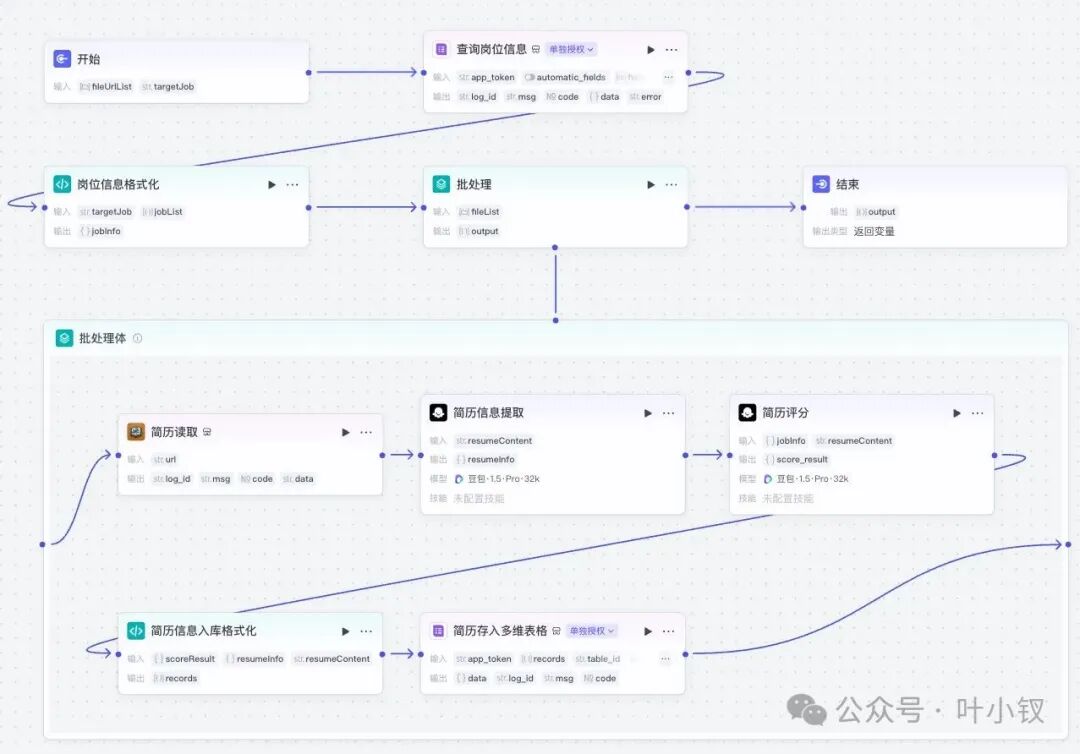Click model 豆包·1.5·Pro·32k in 简历信息提取
Image resolution: width=1080 pixels, height=754 pixels.
point(497,479)
